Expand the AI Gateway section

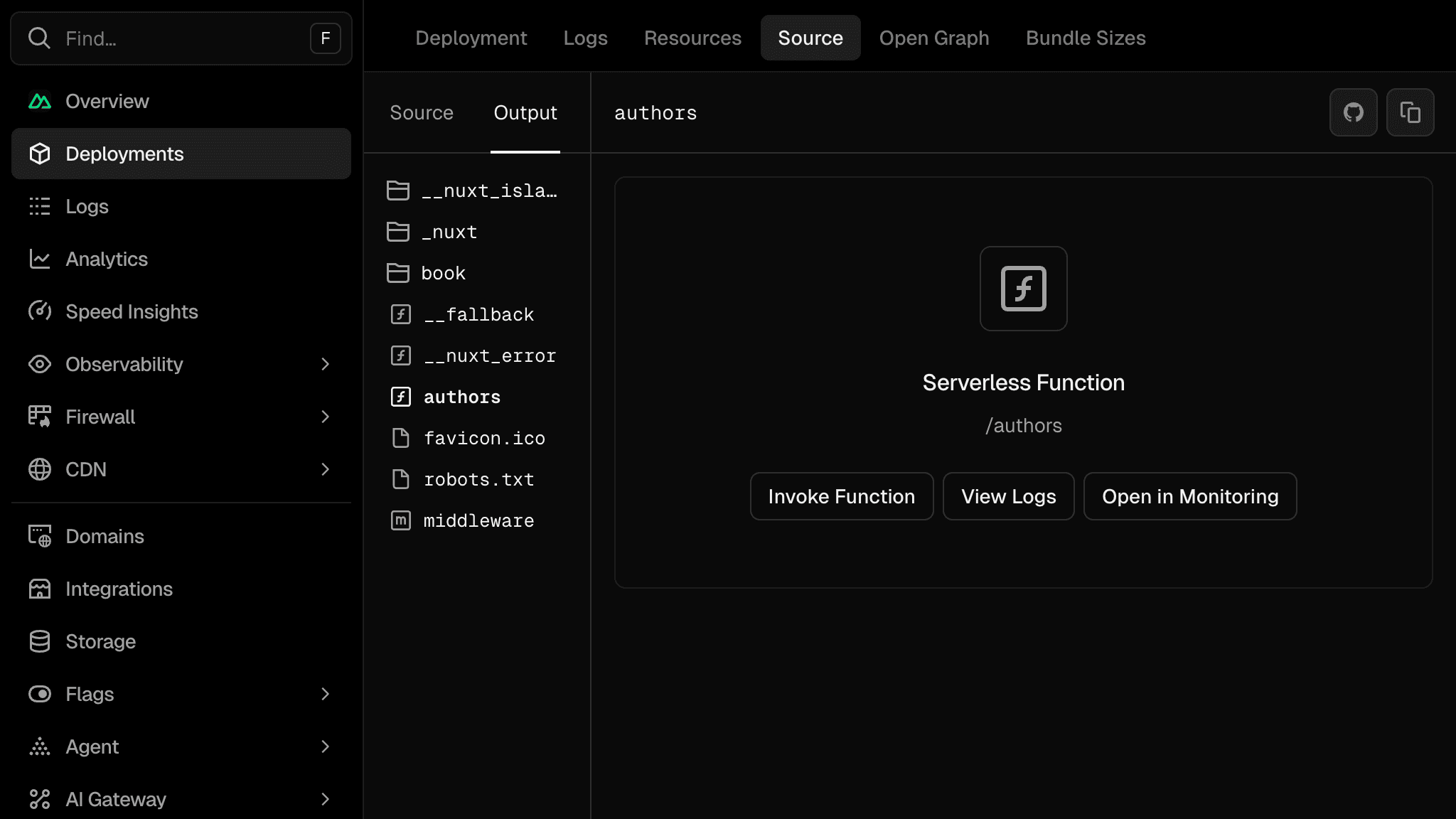326,799
